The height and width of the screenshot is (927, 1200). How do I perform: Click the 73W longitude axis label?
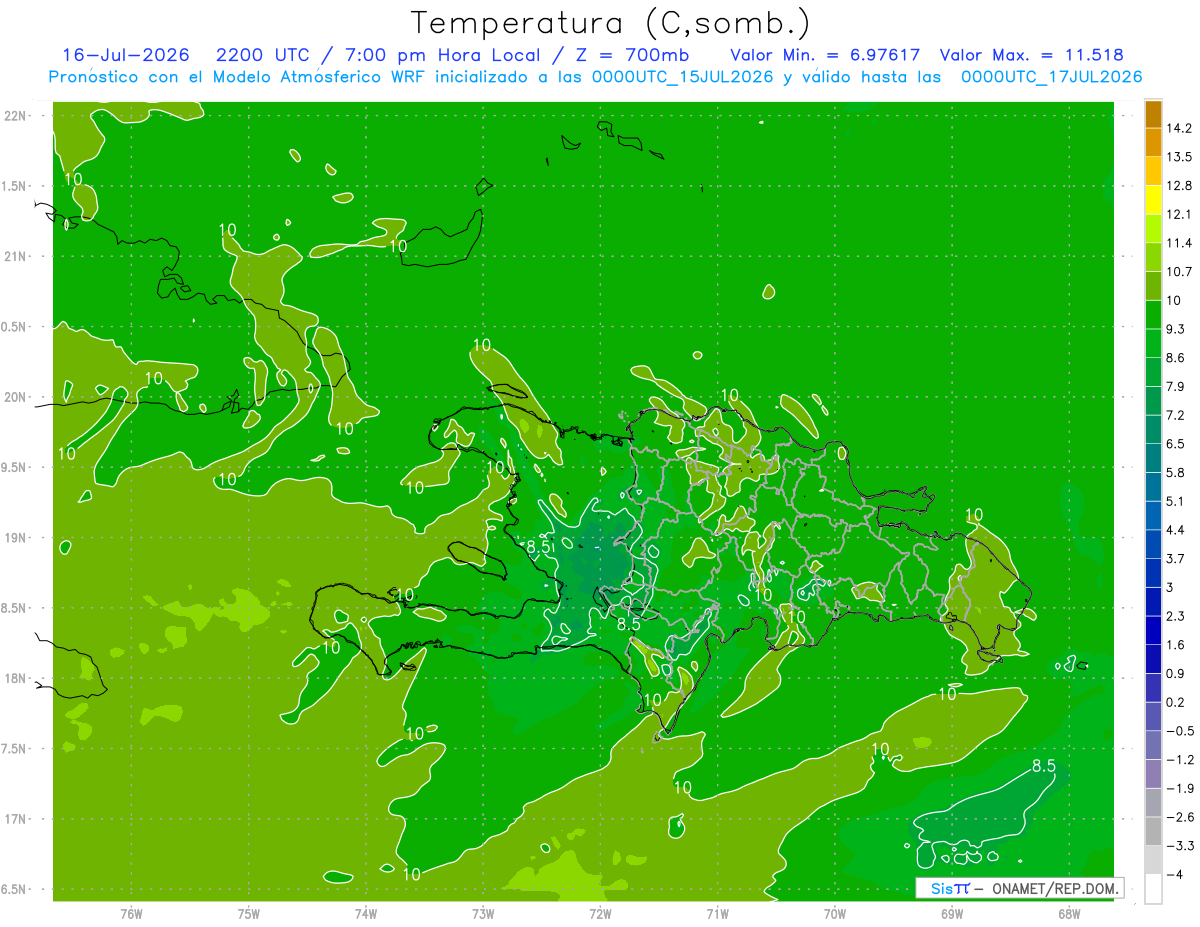click(x=483, y=914)
